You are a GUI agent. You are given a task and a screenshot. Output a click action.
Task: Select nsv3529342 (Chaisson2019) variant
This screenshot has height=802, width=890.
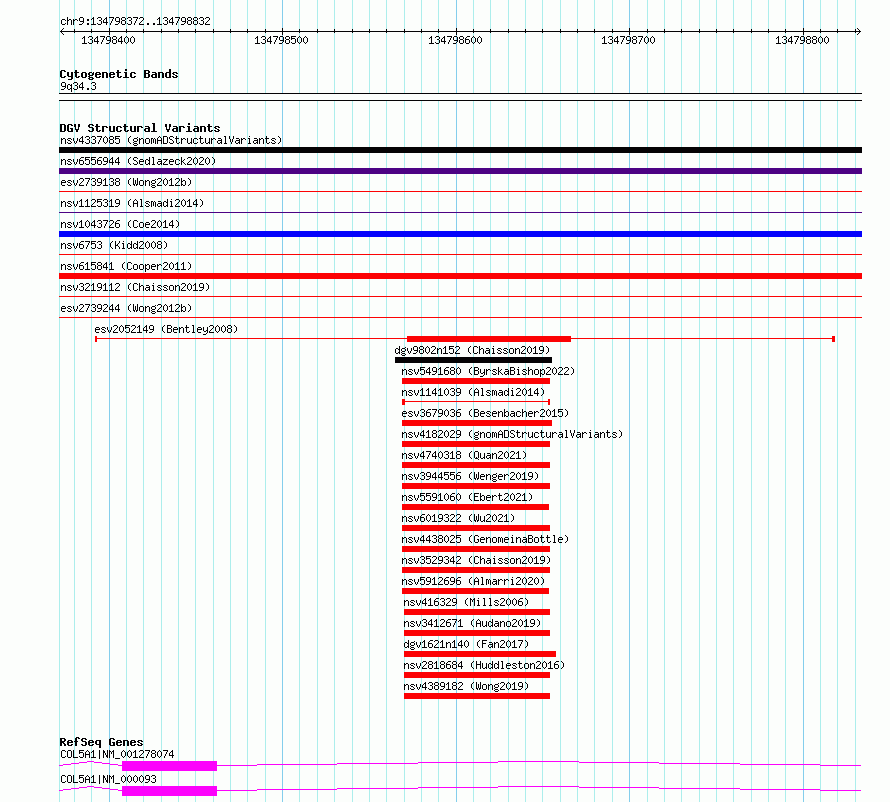pyautogui.click(x=476, y=560)
